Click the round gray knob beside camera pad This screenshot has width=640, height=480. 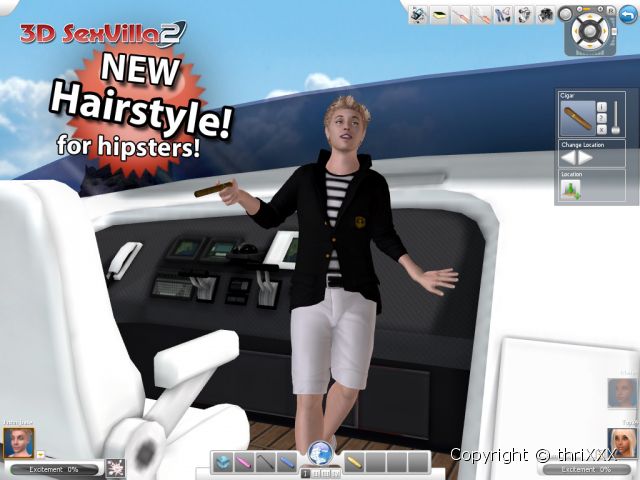565,15
